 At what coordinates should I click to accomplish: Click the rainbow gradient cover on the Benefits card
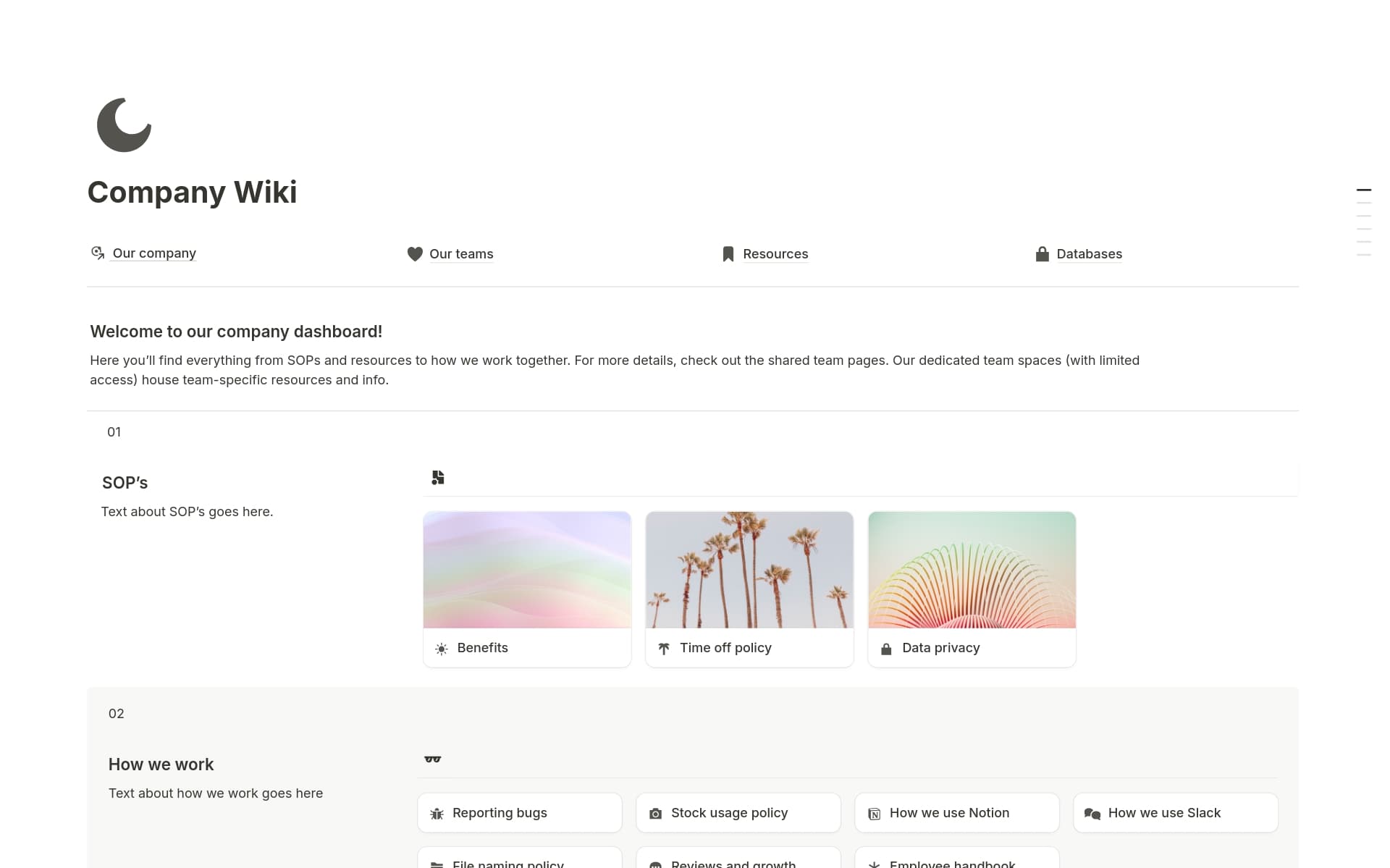click(527, 569)
